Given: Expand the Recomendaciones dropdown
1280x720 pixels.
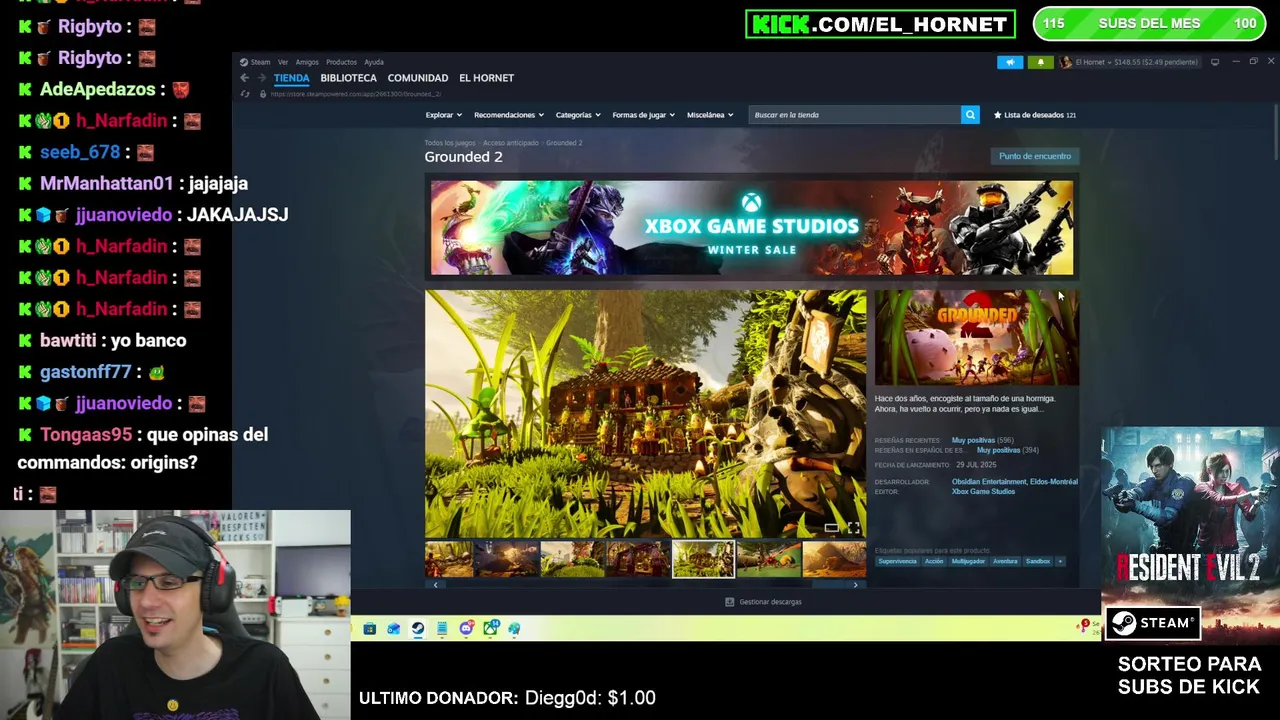Looking at the screenshot, I should tap(509, 115).
